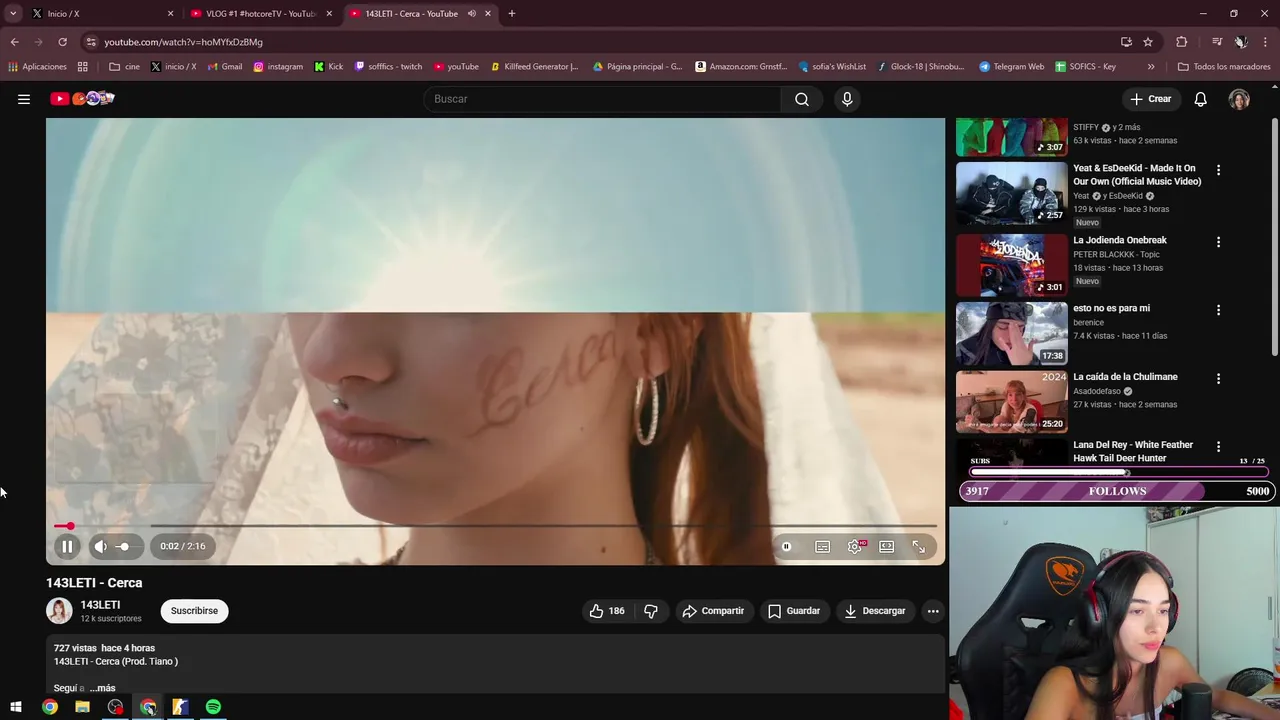Screen dimensions: 1280x720
Task: Open the instagram bookmark
Action: click(278, 67)
